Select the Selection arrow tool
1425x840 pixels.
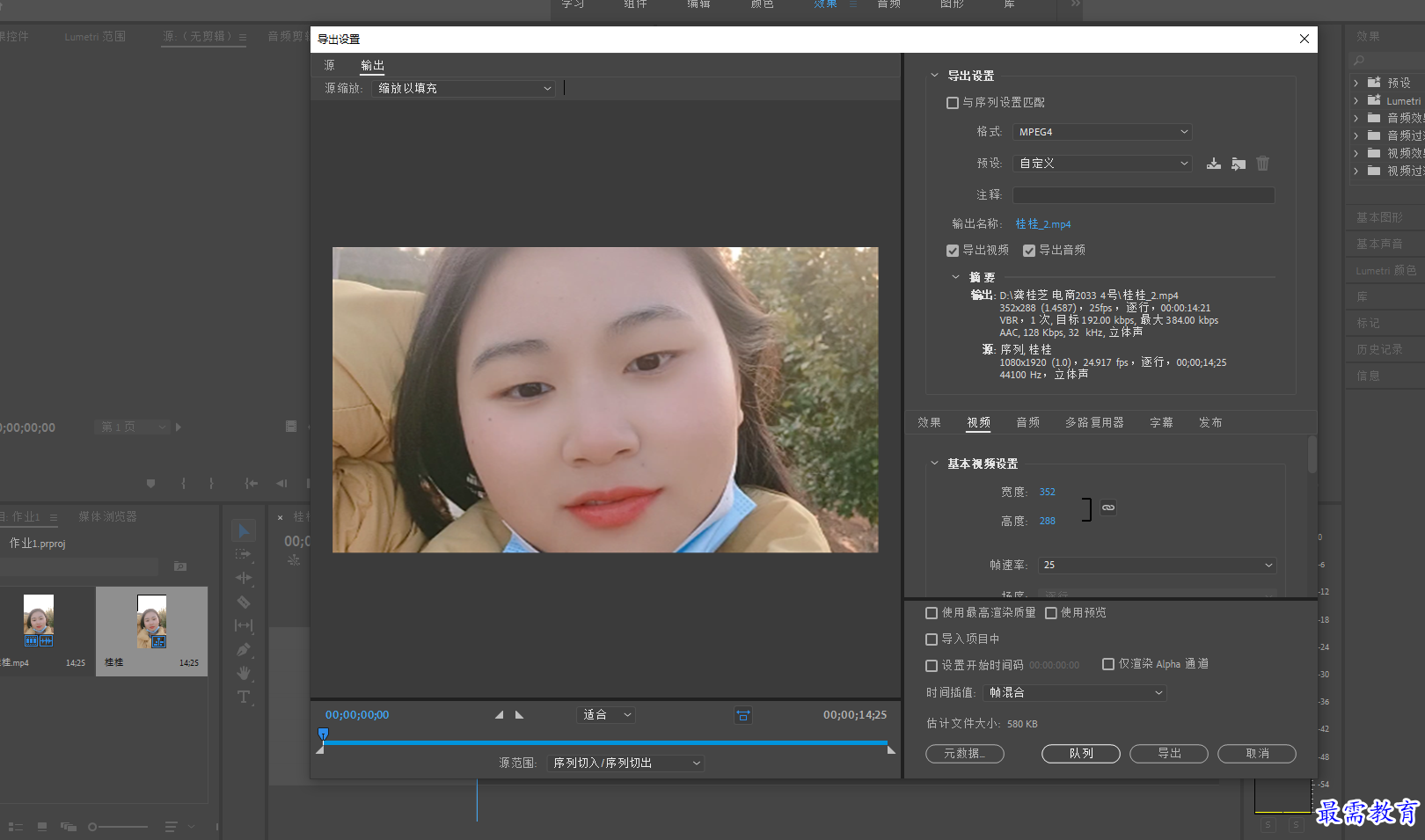point(244,530)
